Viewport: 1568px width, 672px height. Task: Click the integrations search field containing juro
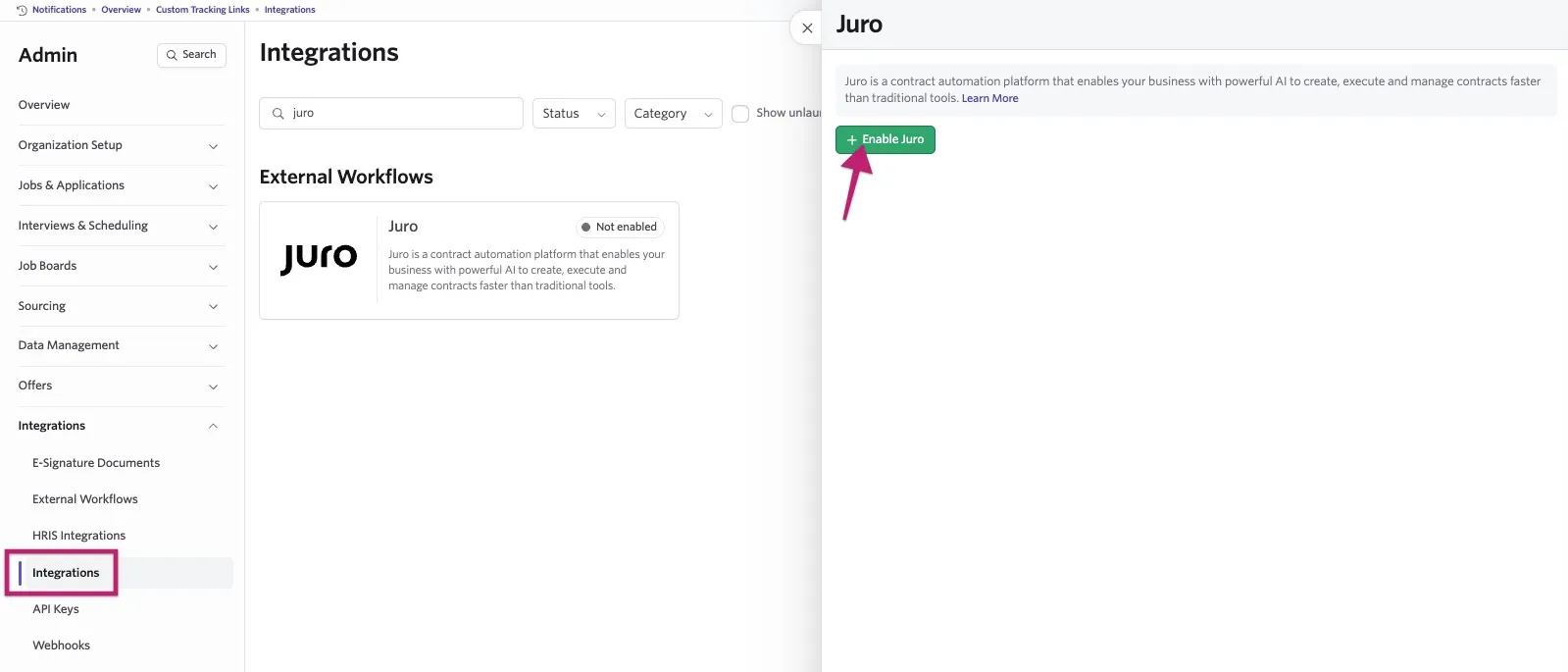click(x=391, y=114)
